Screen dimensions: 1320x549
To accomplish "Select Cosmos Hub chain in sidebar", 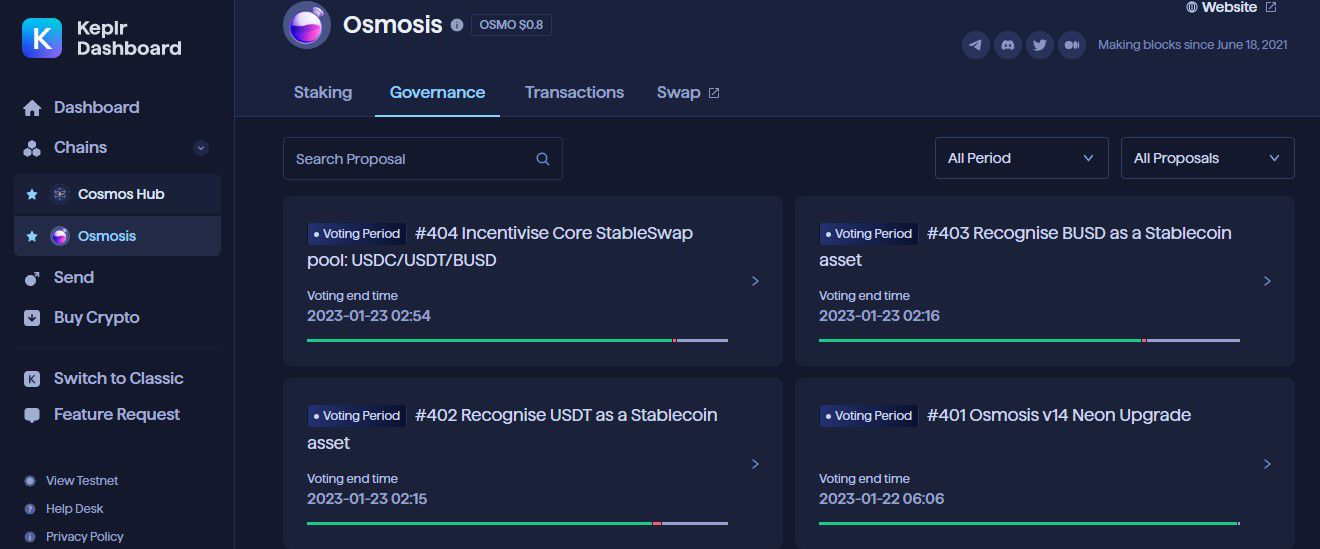I will point(118,194).
